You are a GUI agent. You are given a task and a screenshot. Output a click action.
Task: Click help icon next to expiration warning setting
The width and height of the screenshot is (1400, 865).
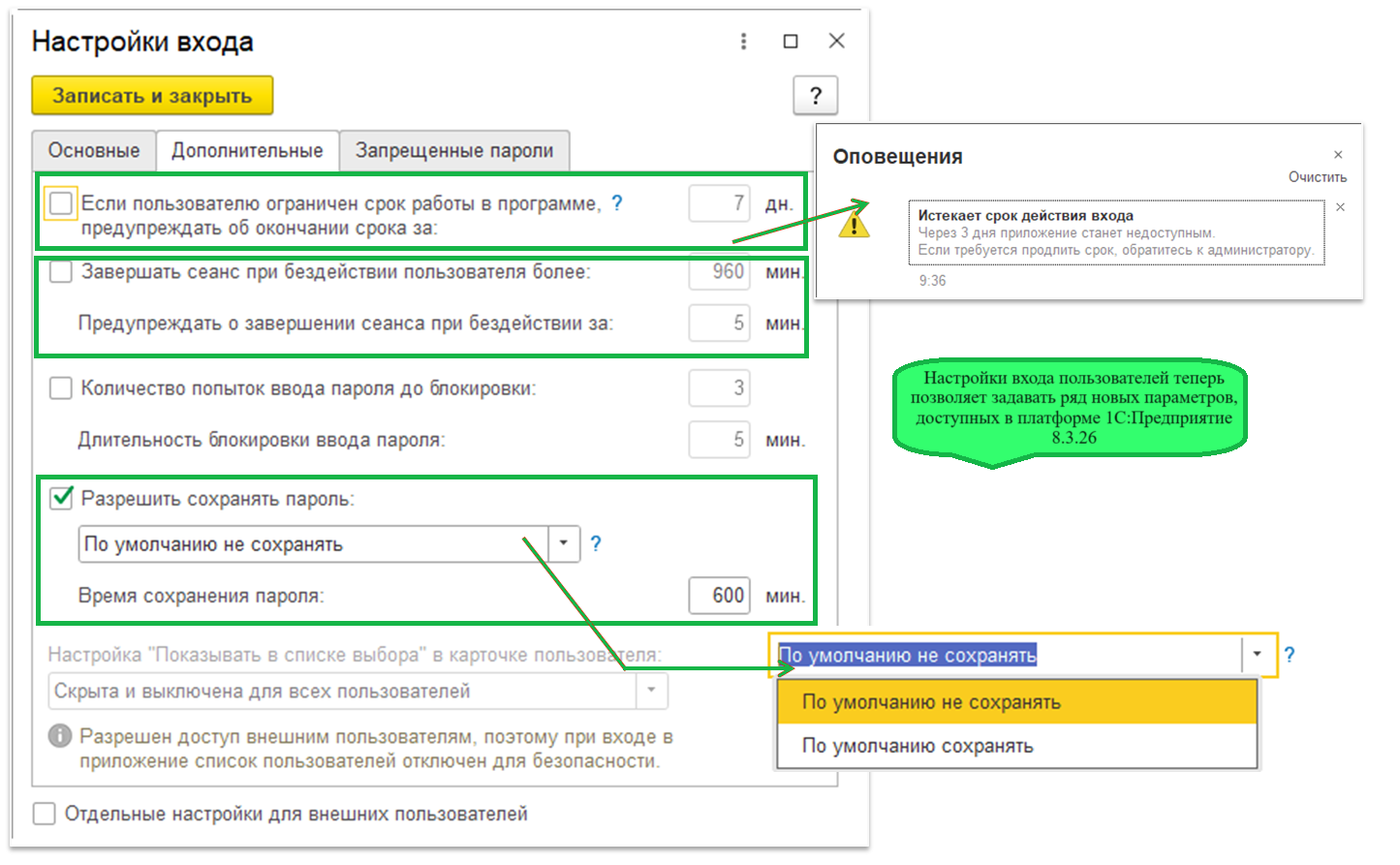tap(617, 202)
